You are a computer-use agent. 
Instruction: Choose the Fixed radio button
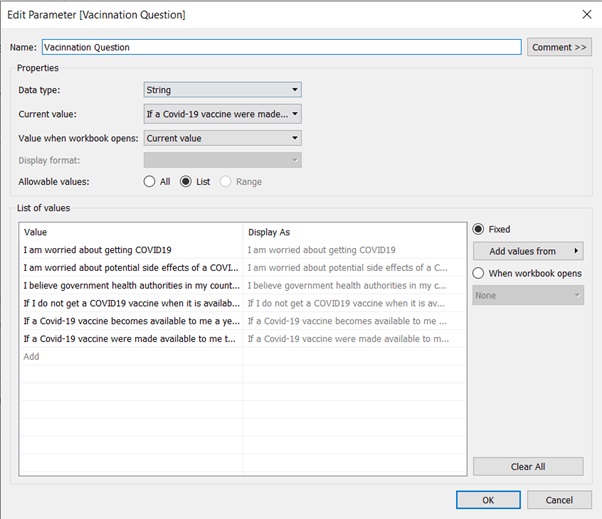pyautogui.click(x=478, y=229)
